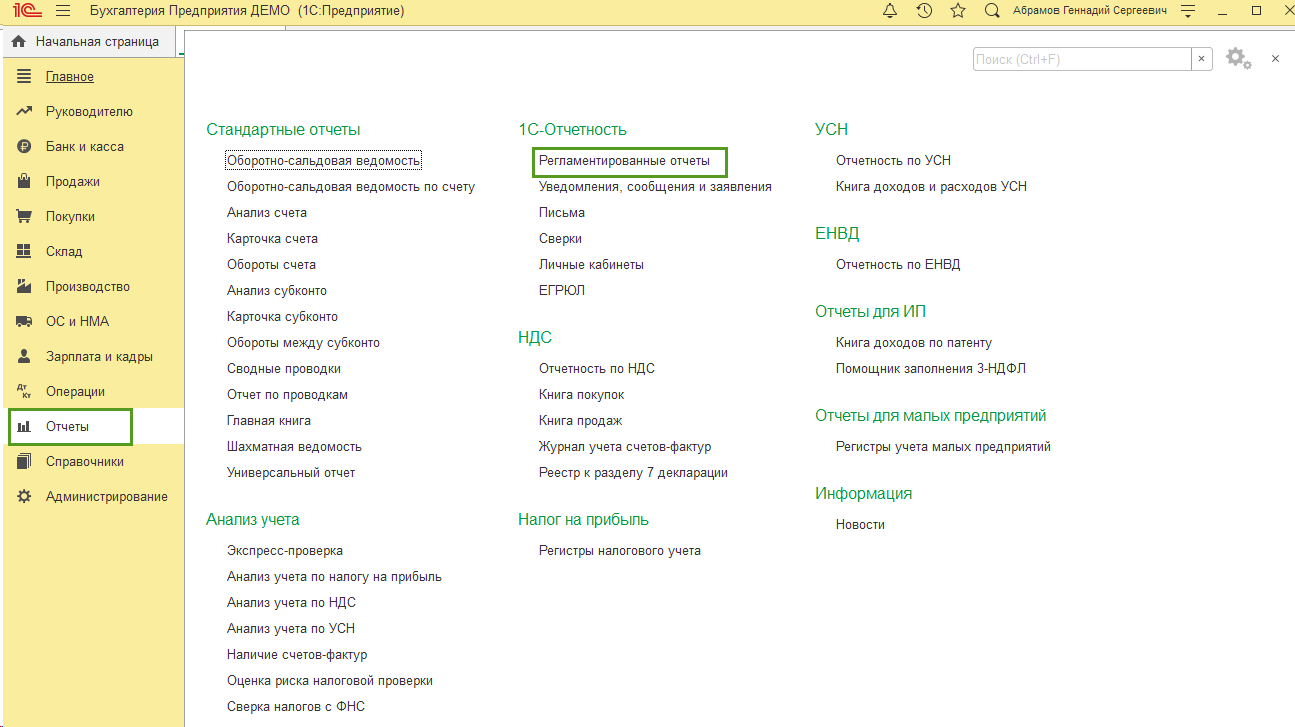Open the Экспресс-проверка link
The image size is (1295, 727).
(x=285, y=550)
